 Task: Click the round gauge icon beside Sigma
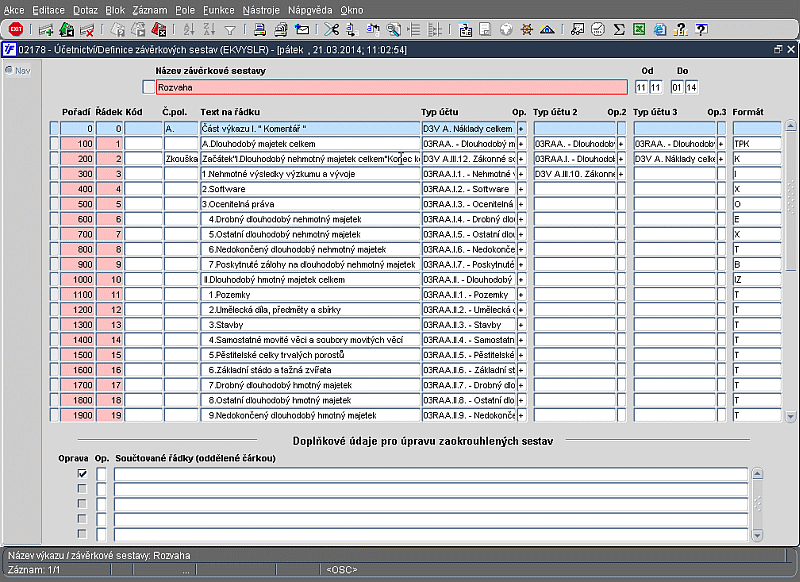click(598, 30)
